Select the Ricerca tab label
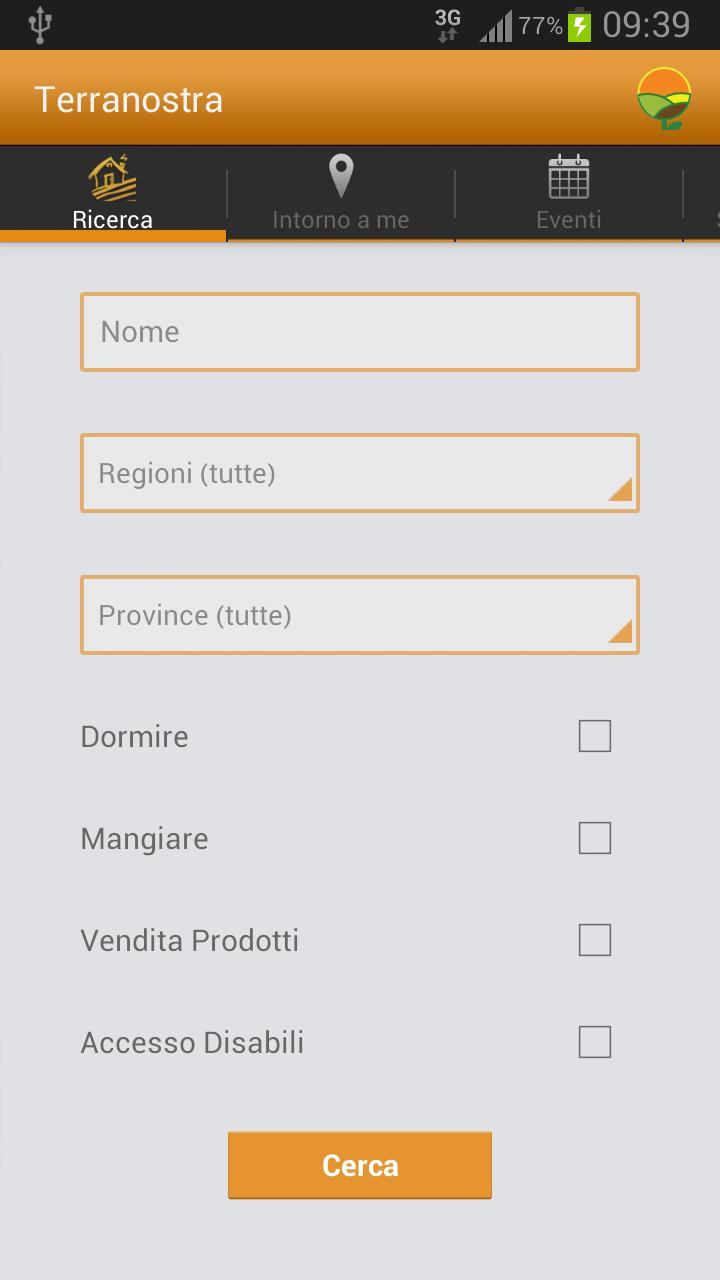This screenshot has width=720, height=1280. pyautogui.click(x=112, y=220)
